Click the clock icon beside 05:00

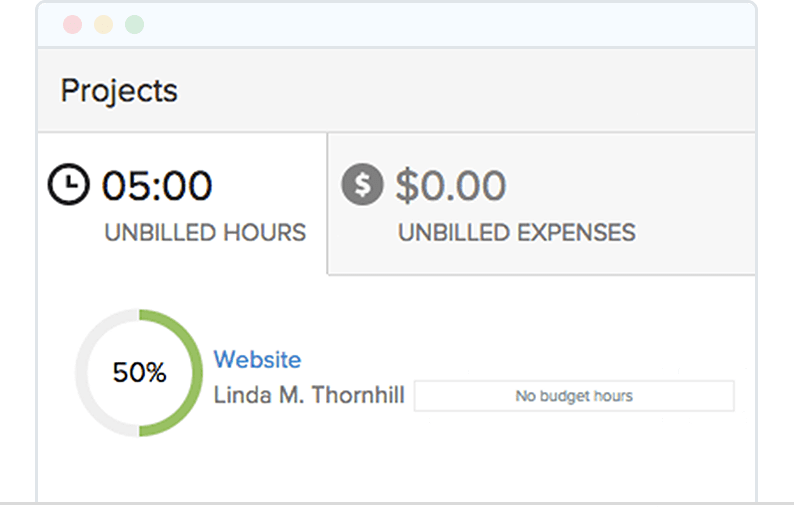(x=69, y=186)
